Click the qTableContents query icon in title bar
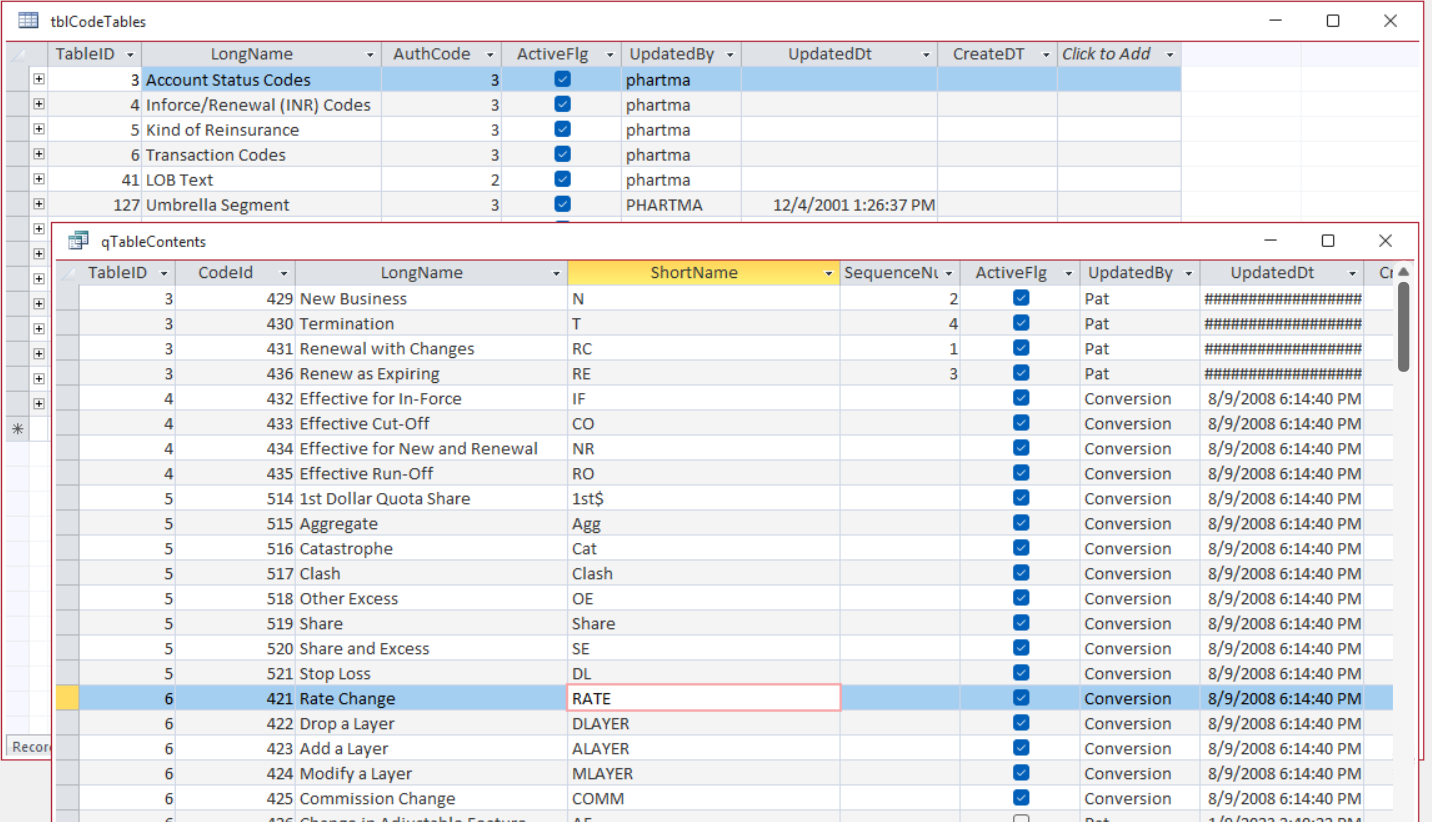 click(x=78, y=241)
